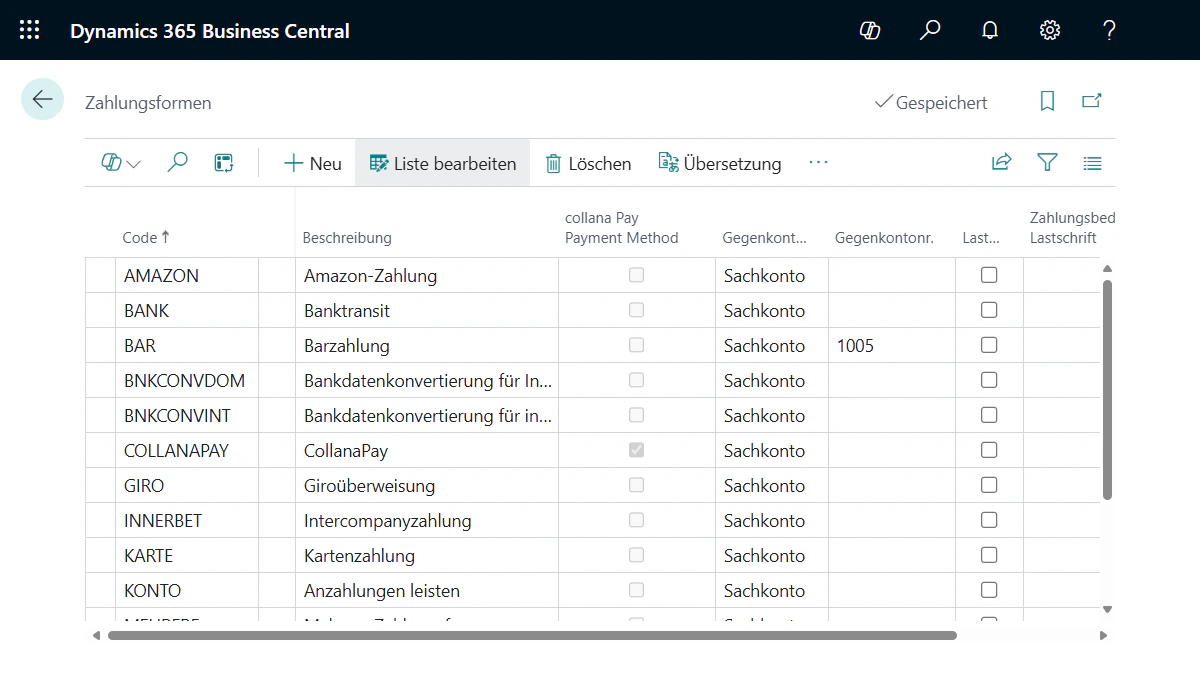
Task: Click Löschen to delete the record
Action: click(588, 163)
